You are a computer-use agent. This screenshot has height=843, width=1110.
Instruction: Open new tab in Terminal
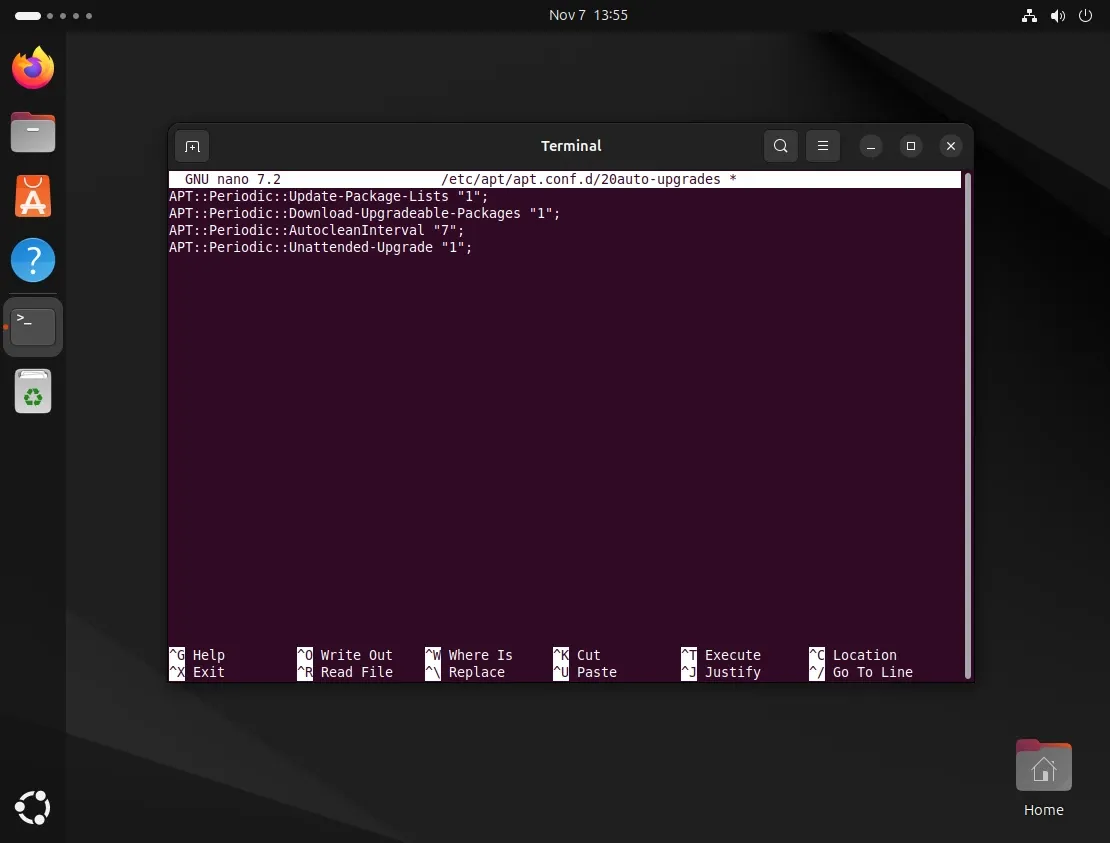[192, 147]
